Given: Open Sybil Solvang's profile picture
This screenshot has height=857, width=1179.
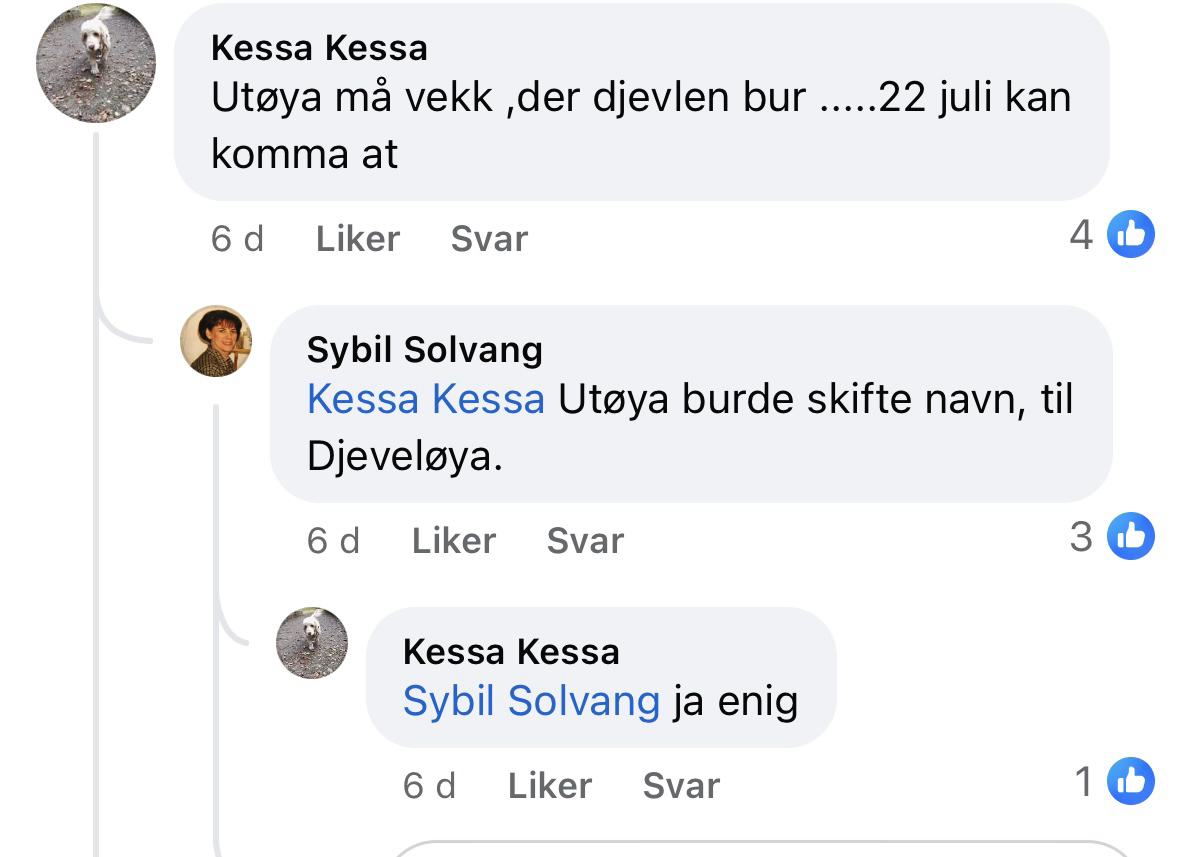Looking at the screenshot, I should (x=216, y=341).
